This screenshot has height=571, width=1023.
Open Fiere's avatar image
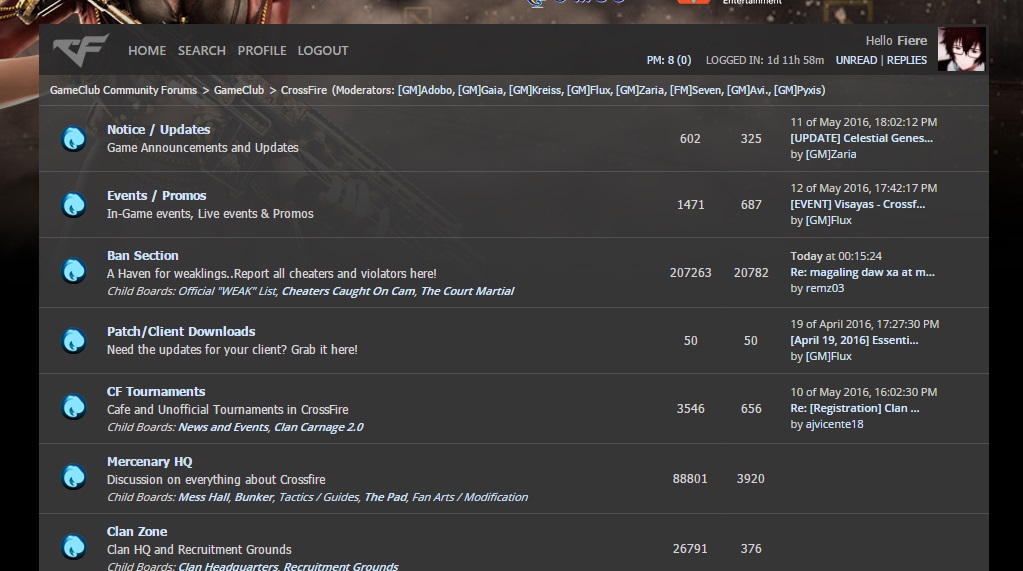click(x=962, y=49)
